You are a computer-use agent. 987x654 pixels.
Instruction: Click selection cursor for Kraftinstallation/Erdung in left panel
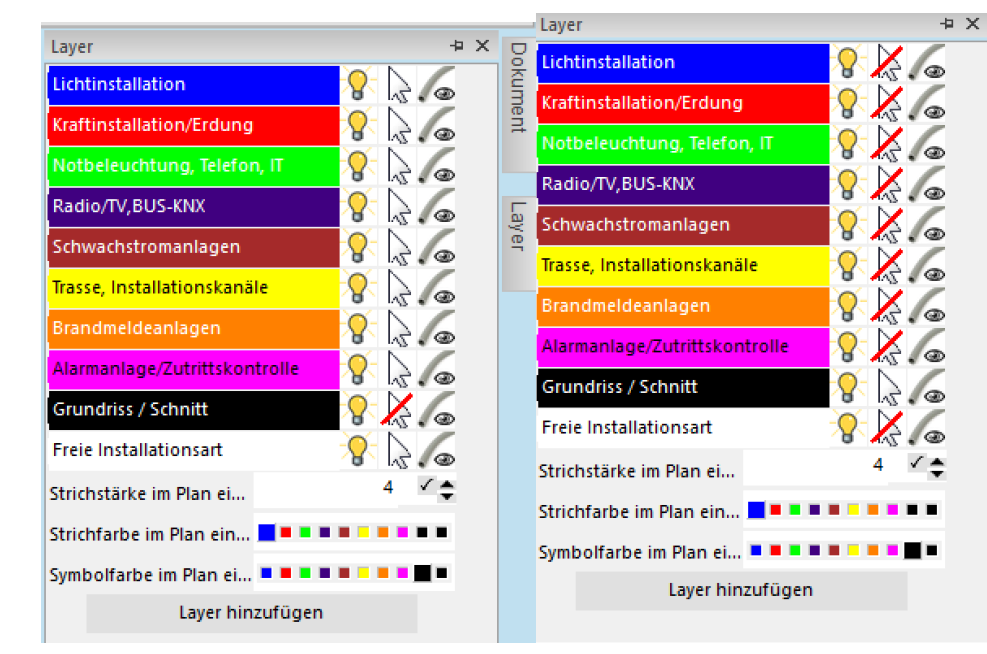pyautogui.click(x=399, y=126)
